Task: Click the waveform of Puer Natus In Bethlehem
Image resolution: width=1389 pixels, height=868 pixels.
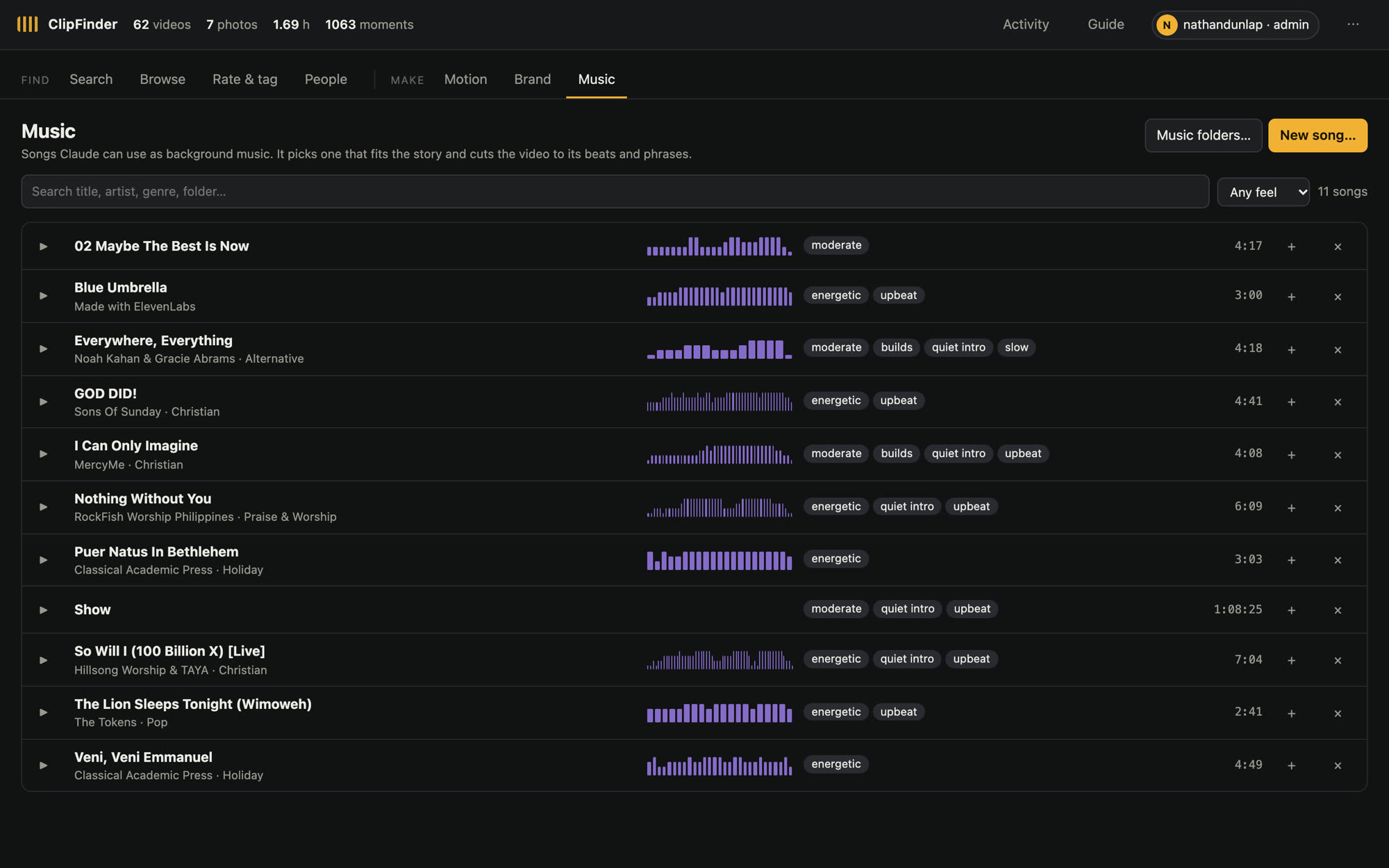Action: [720, 560]
